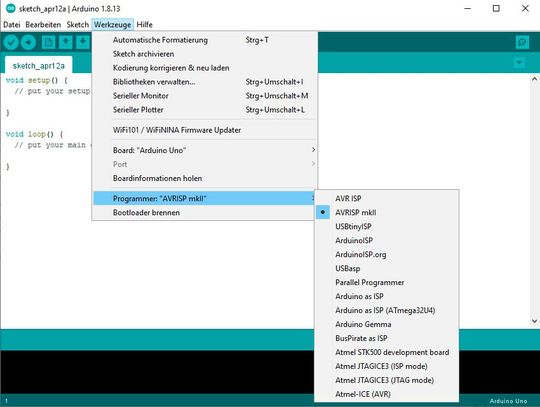Expand the Programmer "AVRISP mkII" submenu
Viewport: 540px width, 407px height.
tap(205, 198)
